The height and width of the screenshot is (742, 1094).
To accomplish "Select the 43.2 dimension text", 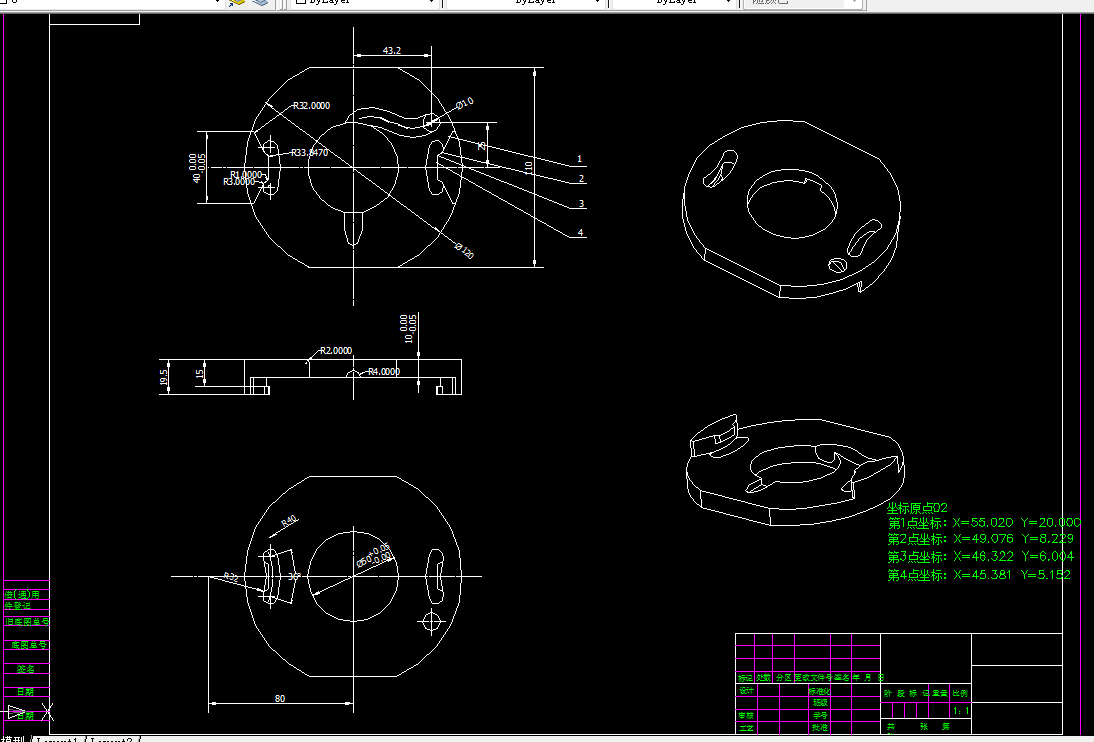I will (x=391, y=50).
